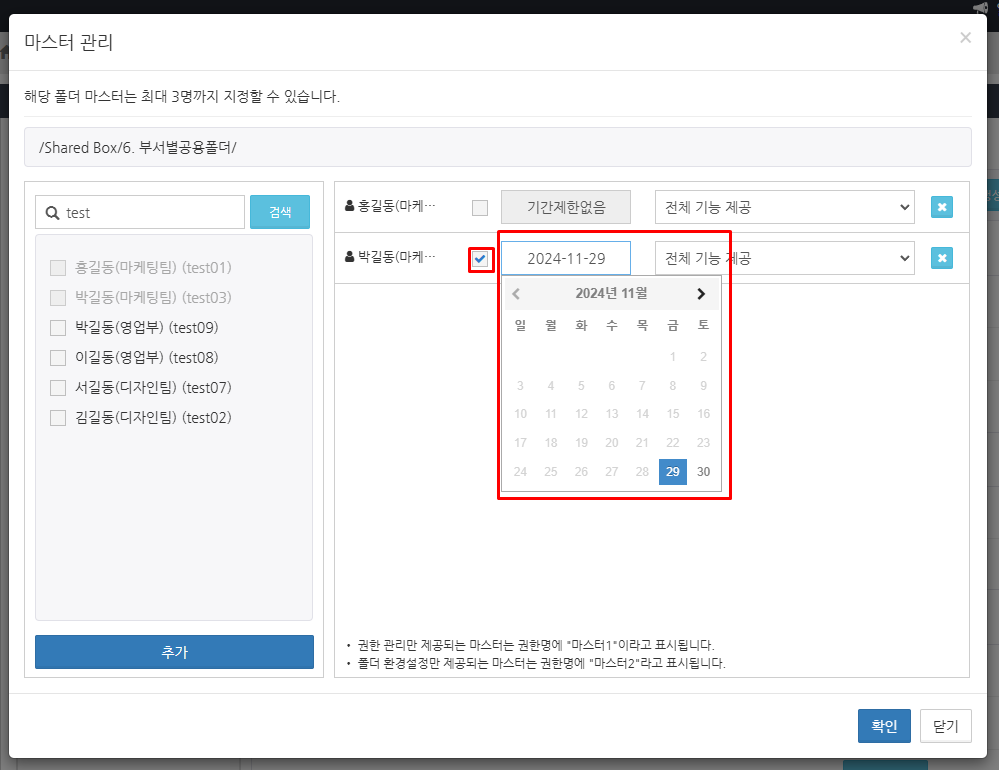This screenshot has height=770, width=999.
Task: Click the 기간제한없음 button
Action: [566, 207]
